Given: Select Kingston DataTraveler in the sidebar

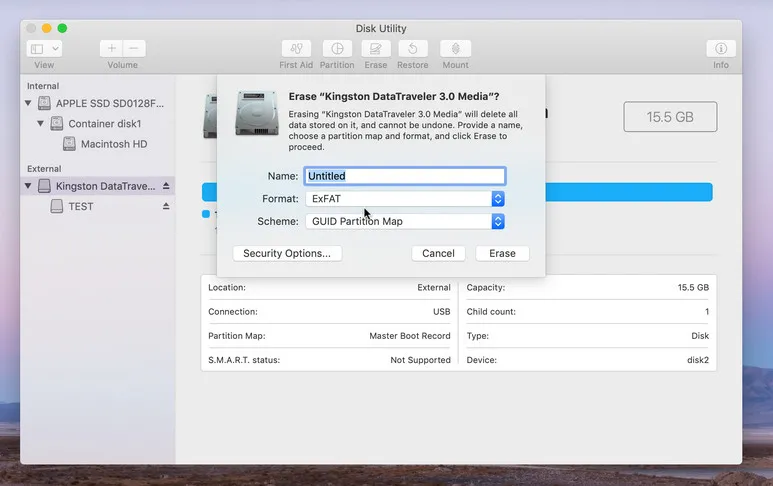Looking at the screenshot, I should coord(105,186).
